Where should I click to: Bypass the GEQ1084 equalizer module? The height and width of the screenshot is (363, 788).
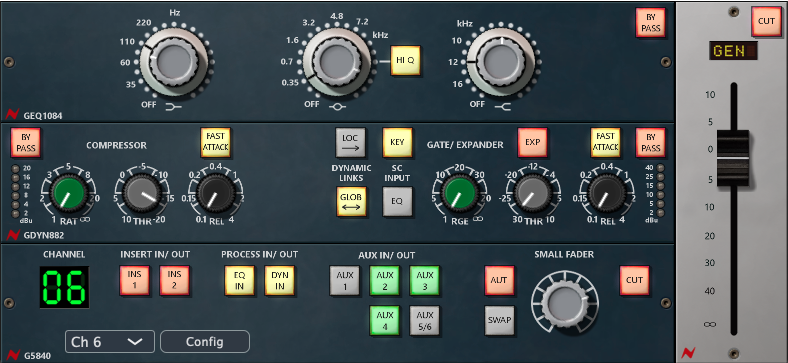click(650, 23)
